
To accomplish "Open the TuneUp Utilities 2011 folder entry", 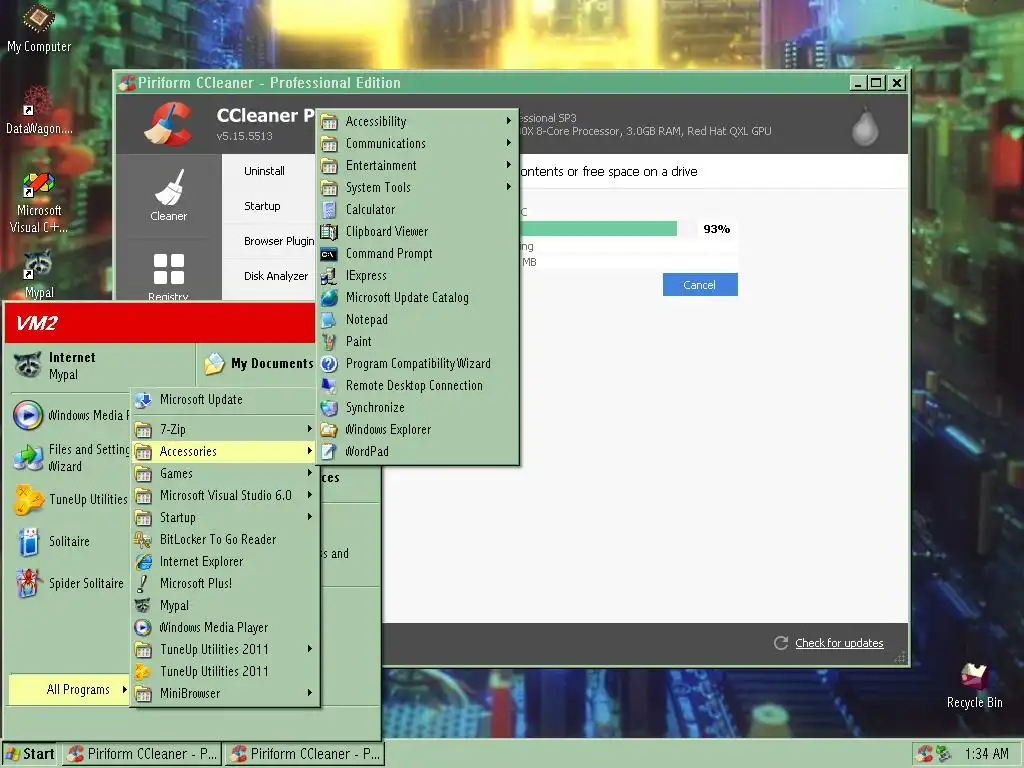I will (x=224, y=650).
